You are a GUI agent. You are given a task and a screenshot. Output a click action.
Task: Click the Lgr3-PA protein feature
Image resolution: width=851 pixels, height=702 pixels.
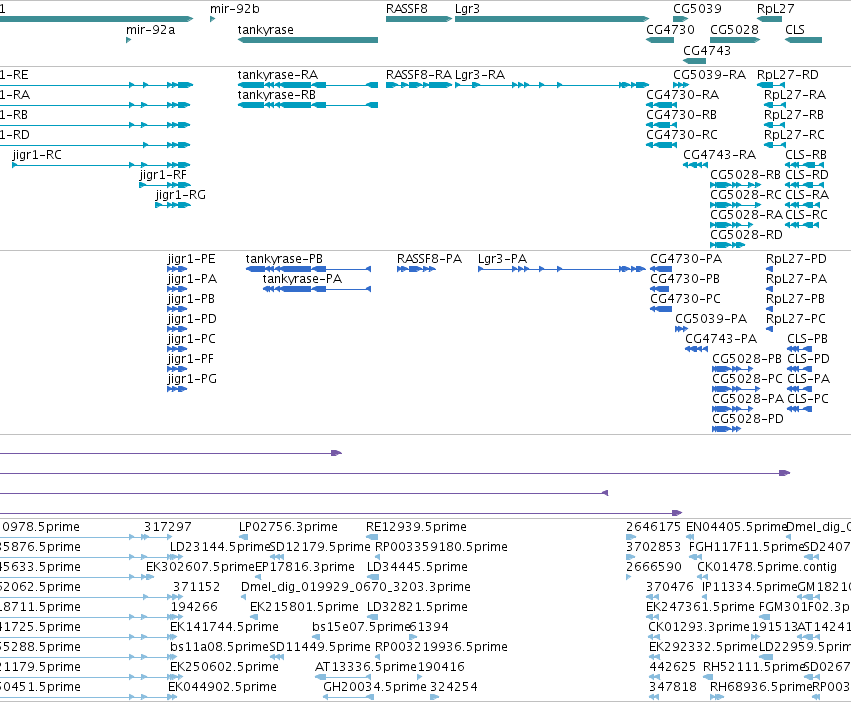tap(562, 269)
